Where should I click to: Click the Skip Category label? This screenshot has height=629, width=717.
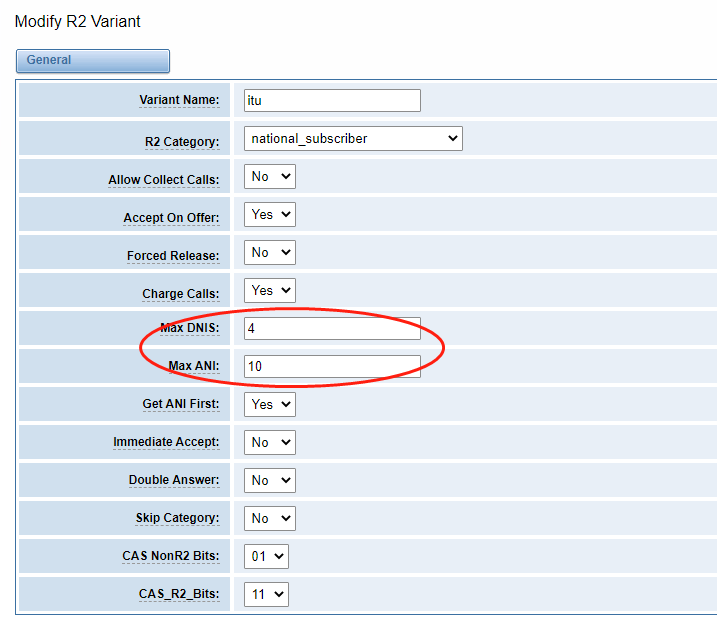coord(177,517)
